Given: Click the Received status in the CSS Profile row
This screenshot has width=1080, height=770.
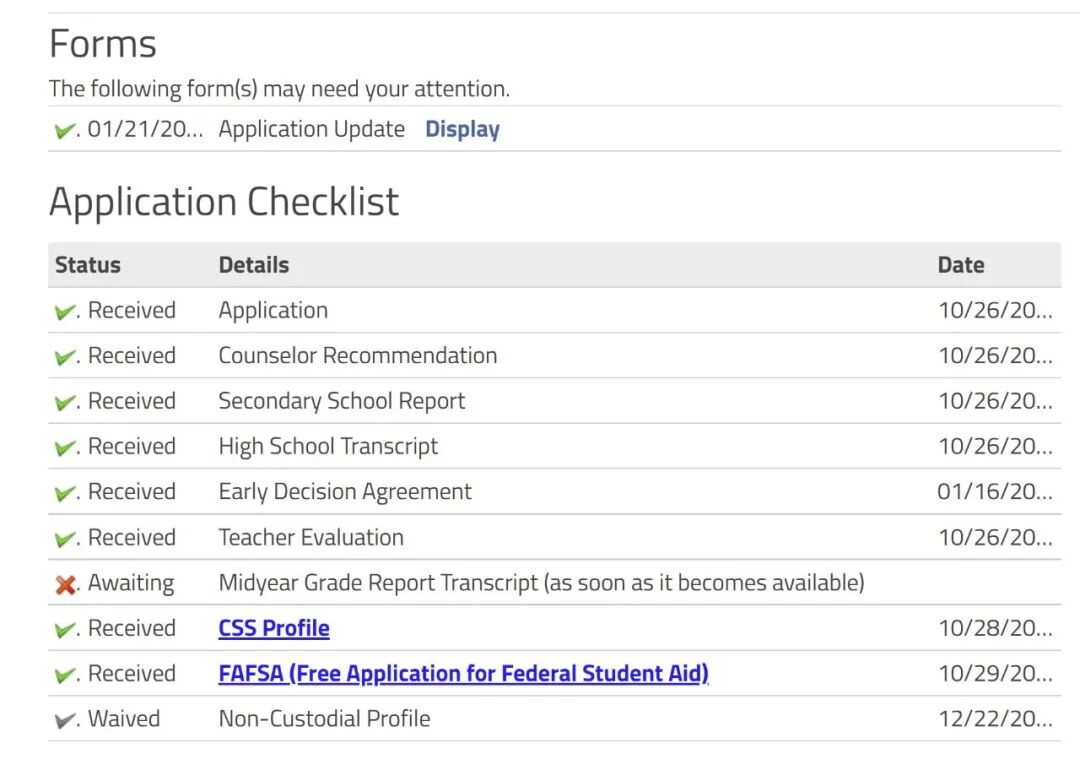Looking at the screenshot, I should click(x=132, y=628).
